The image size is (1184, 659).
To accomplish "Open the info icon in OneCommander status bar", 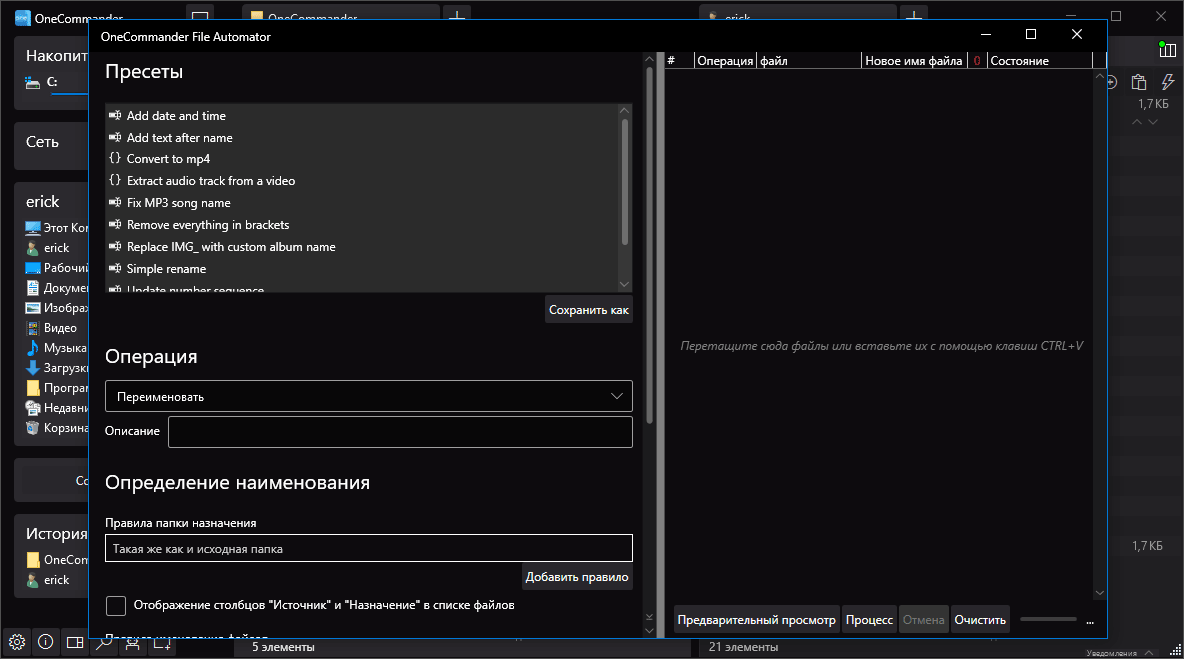I will [45, 642].
